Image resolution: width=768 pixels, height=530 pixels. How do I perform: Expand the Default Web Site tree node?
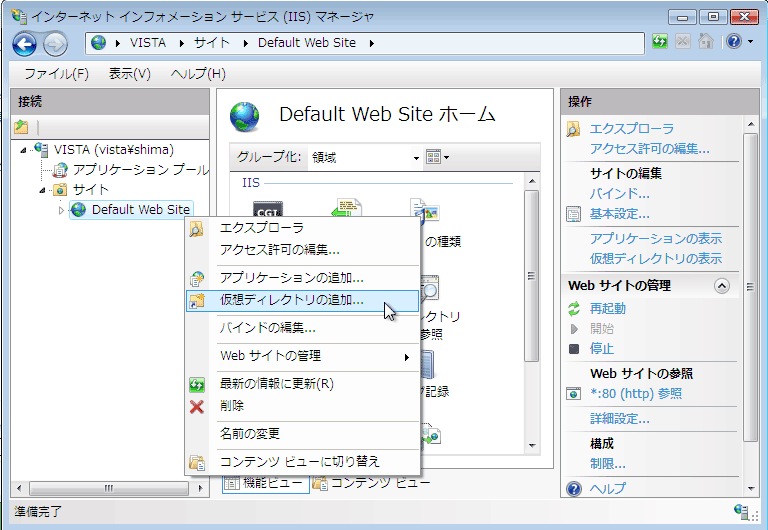tap(61, 210)
